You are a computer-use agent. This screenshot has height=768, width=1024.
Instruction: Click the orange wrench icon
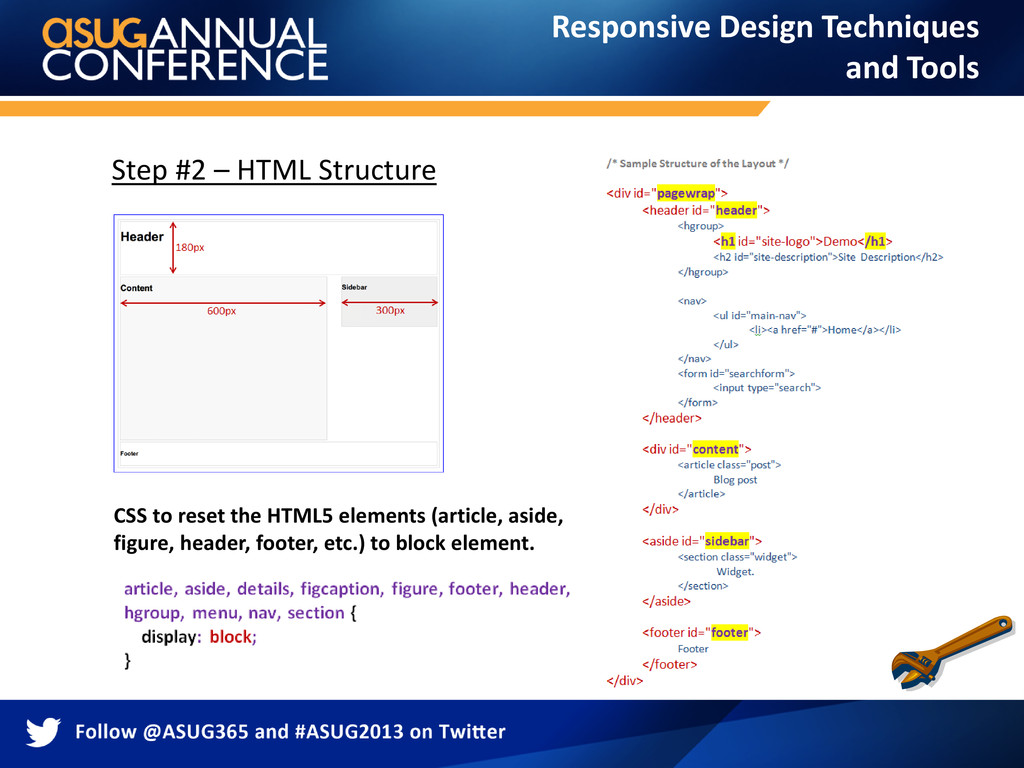[x=952, y=652]
